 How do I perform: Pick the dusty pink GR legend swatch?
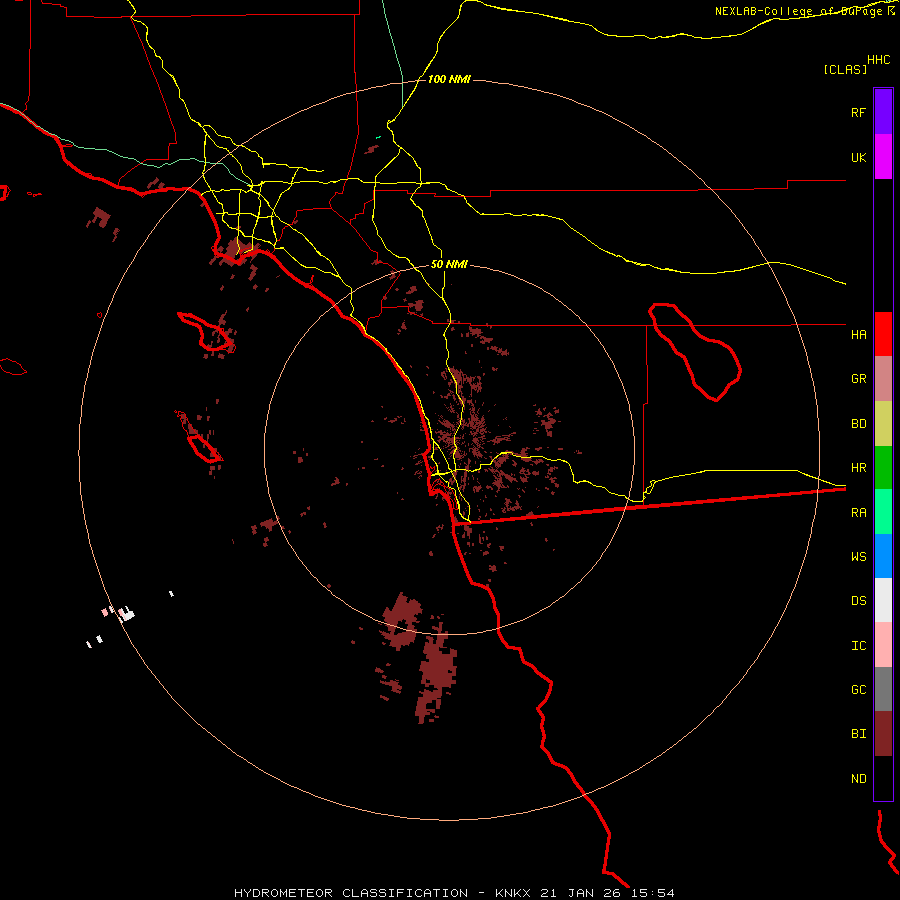click(883, 379)
